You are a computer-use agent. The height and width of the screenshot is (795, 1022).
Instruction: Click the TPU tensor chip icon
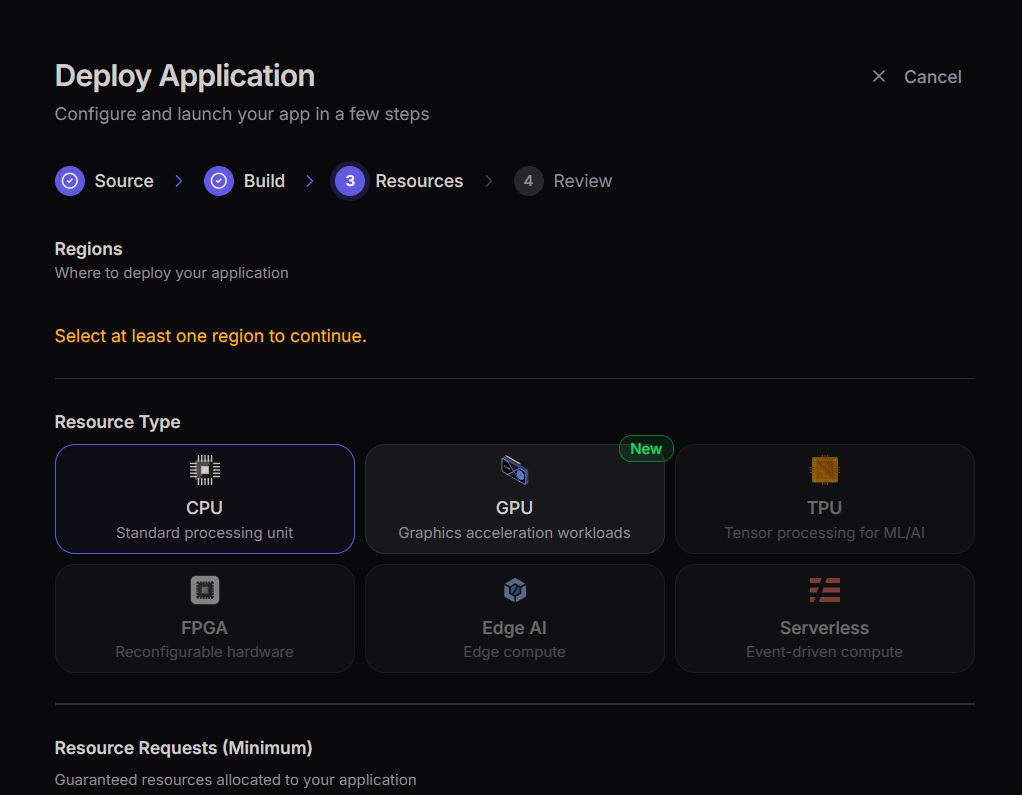tap(824, 469)
